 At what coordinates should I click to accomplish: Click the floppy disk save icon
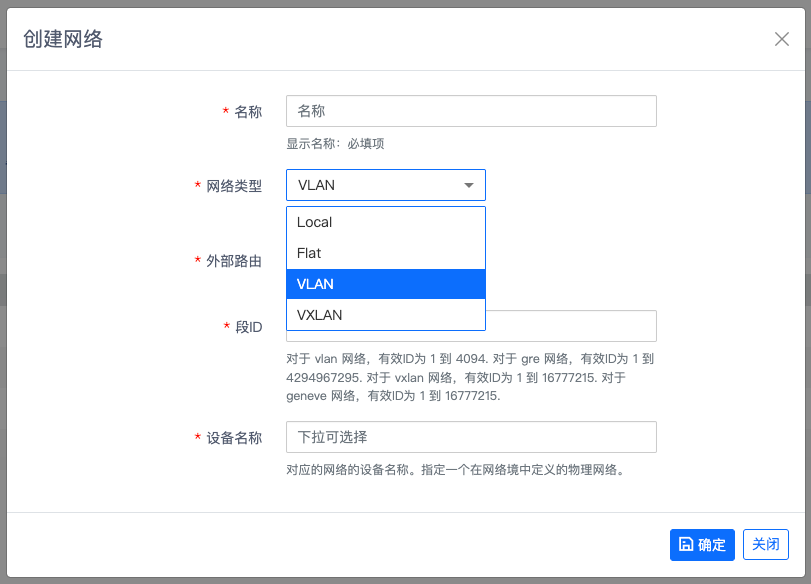[686, 545]
